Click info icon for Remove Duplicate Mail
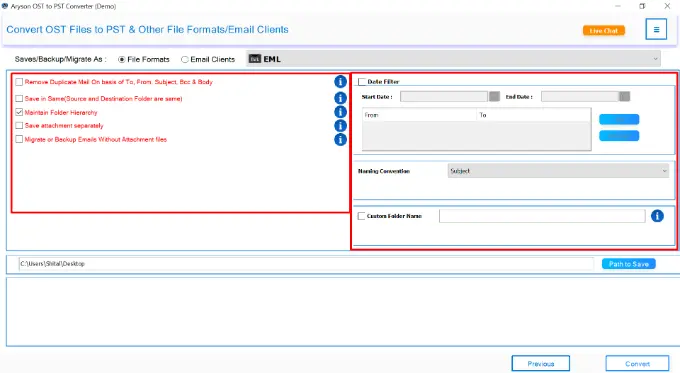Viewport: 680px width, 373px height. [340, 82]
